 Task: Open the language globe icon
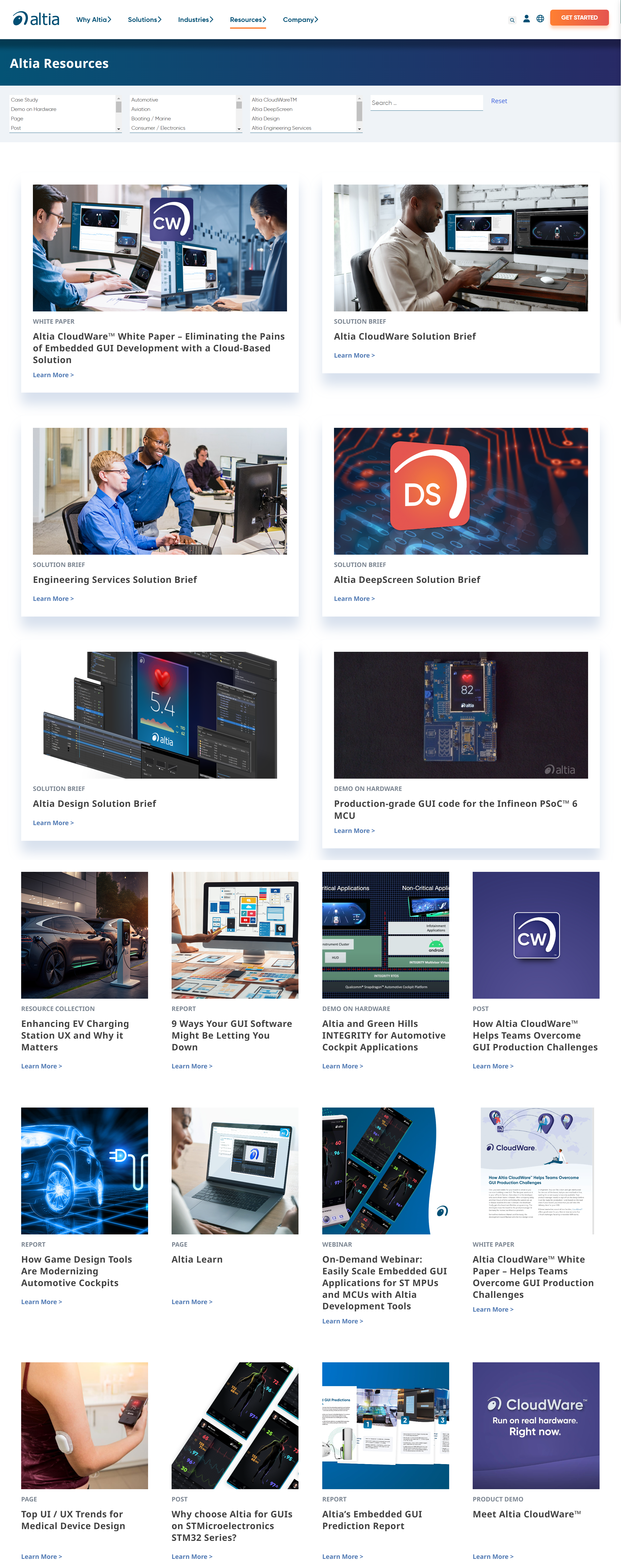[540, 19]
